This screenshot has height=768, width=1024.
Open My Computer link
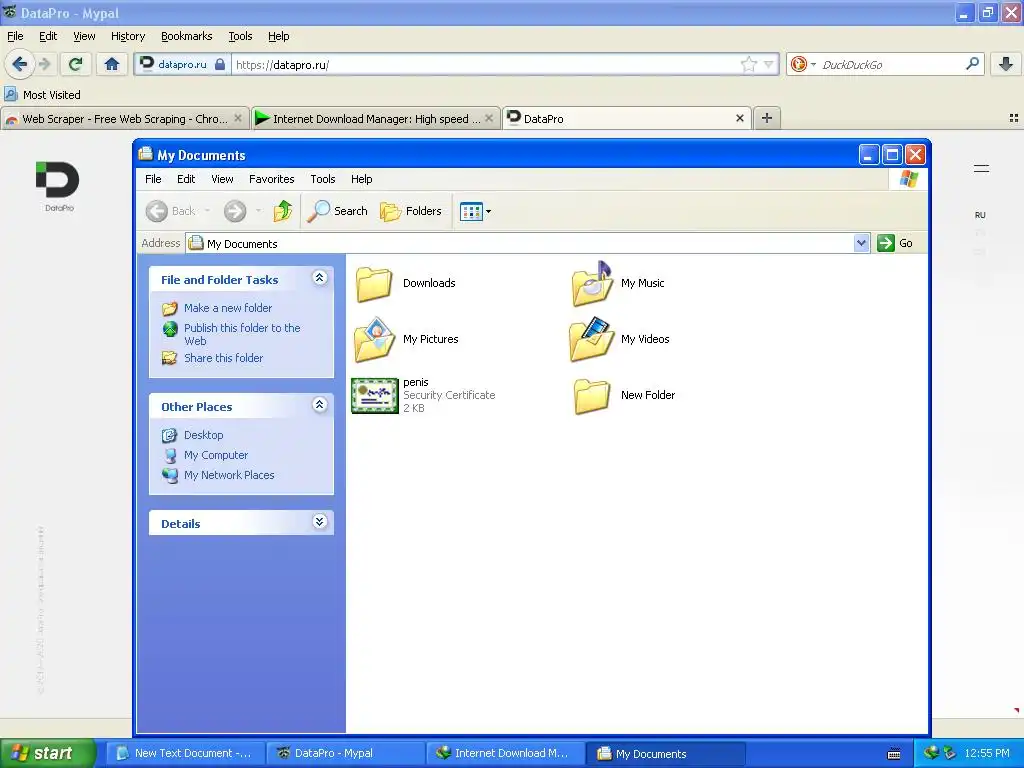216,455
